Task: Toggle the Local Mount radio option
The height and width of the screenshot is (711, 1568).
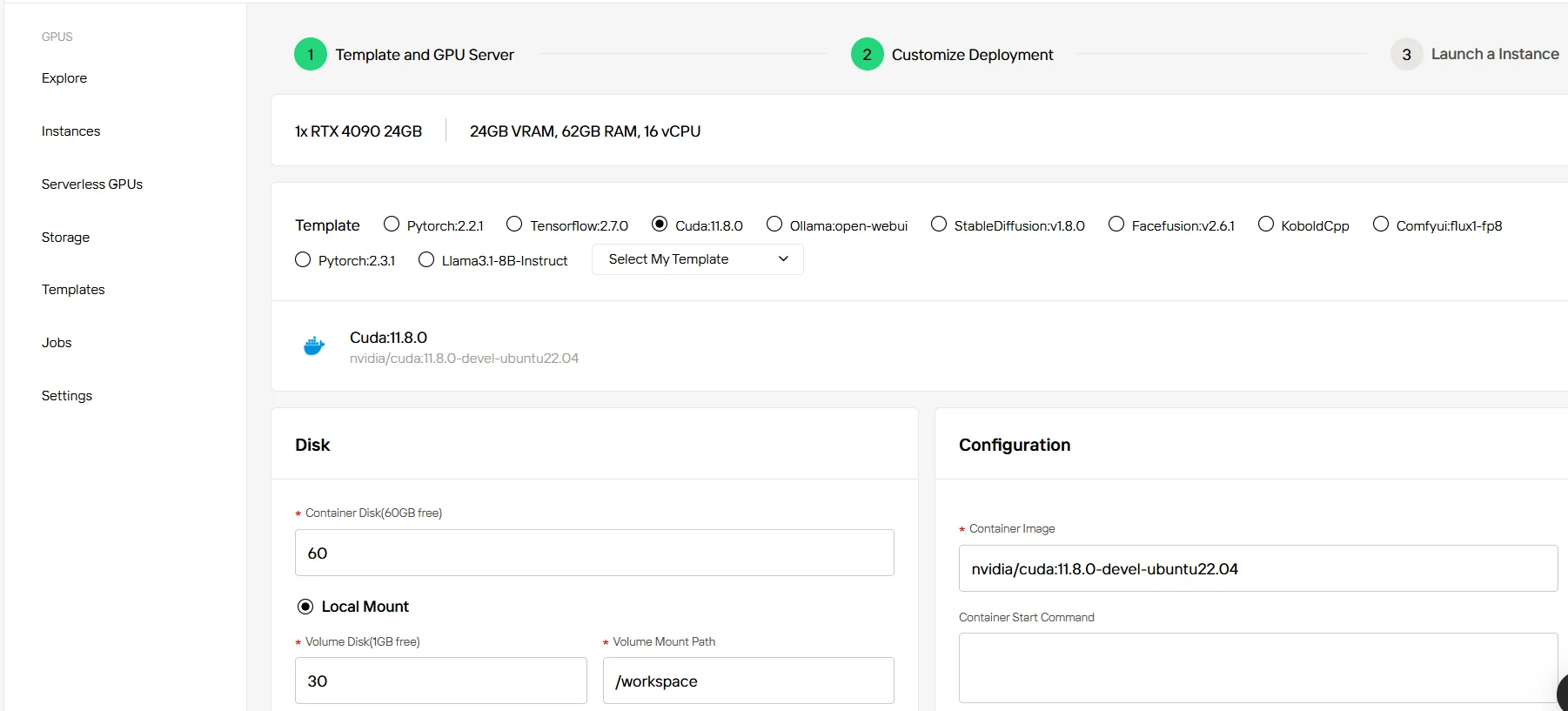Action: (x=305, y=607)
